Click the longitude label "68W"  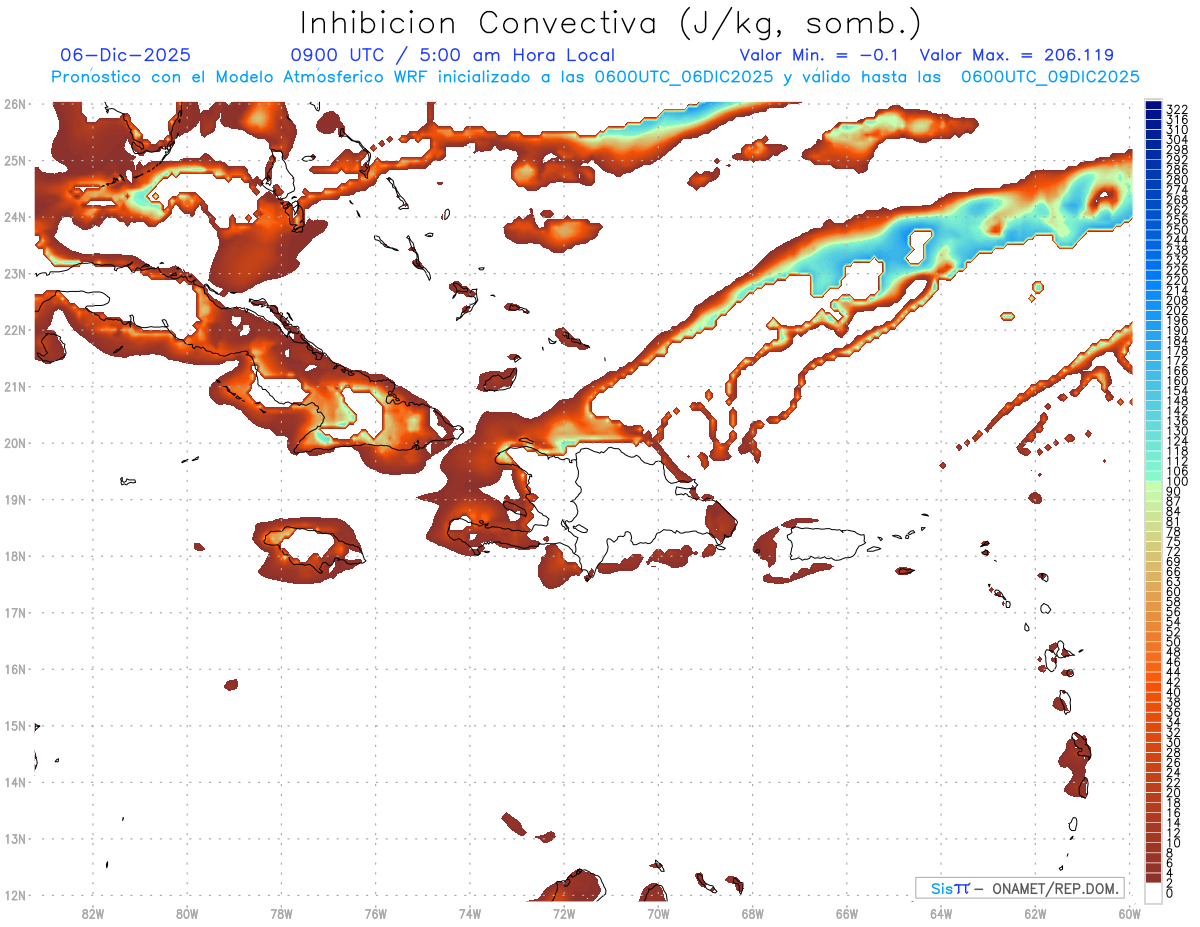(753, 913)
